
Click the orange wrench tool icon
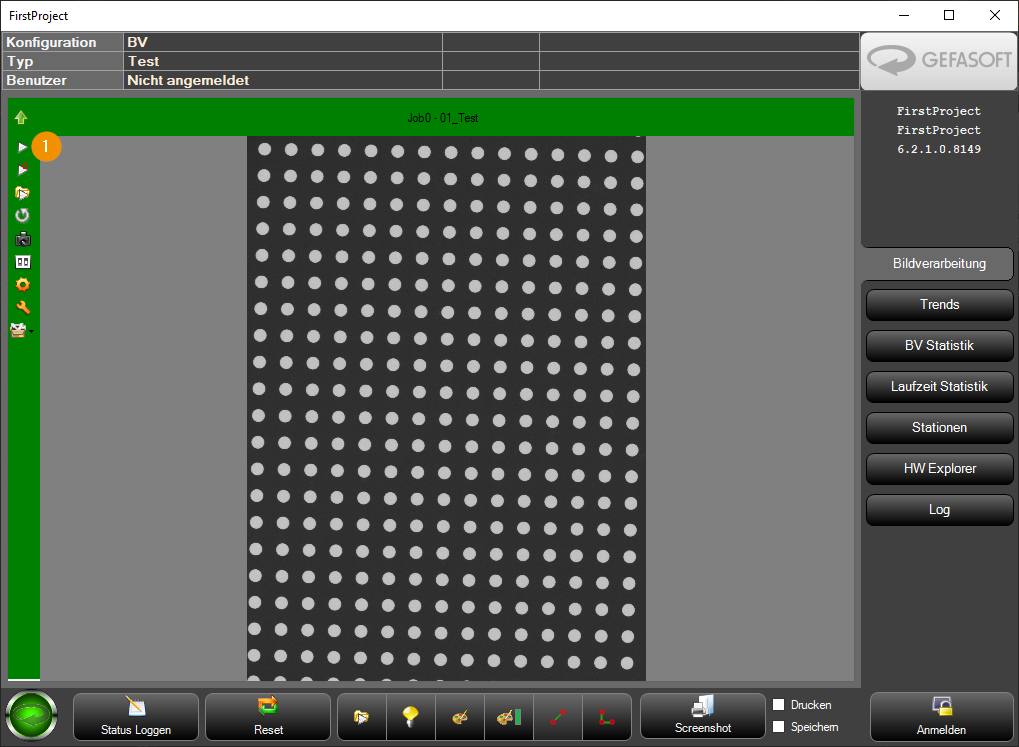click(23, 308)
